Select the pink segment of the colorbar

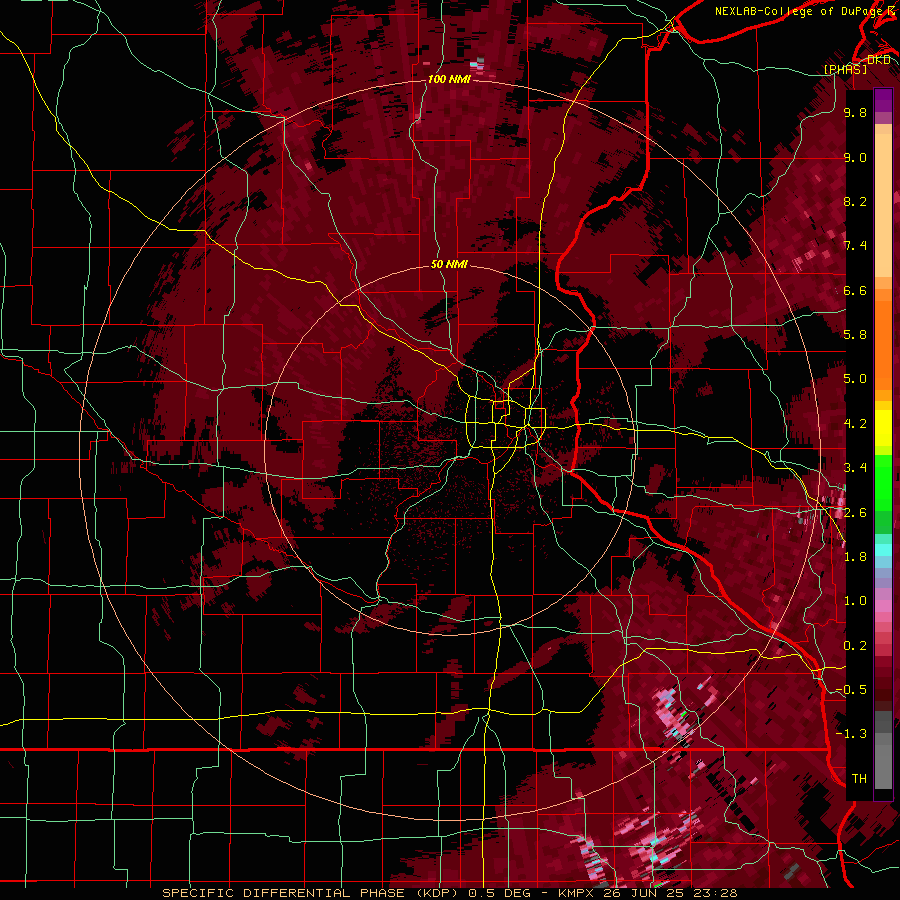[883, 606]
